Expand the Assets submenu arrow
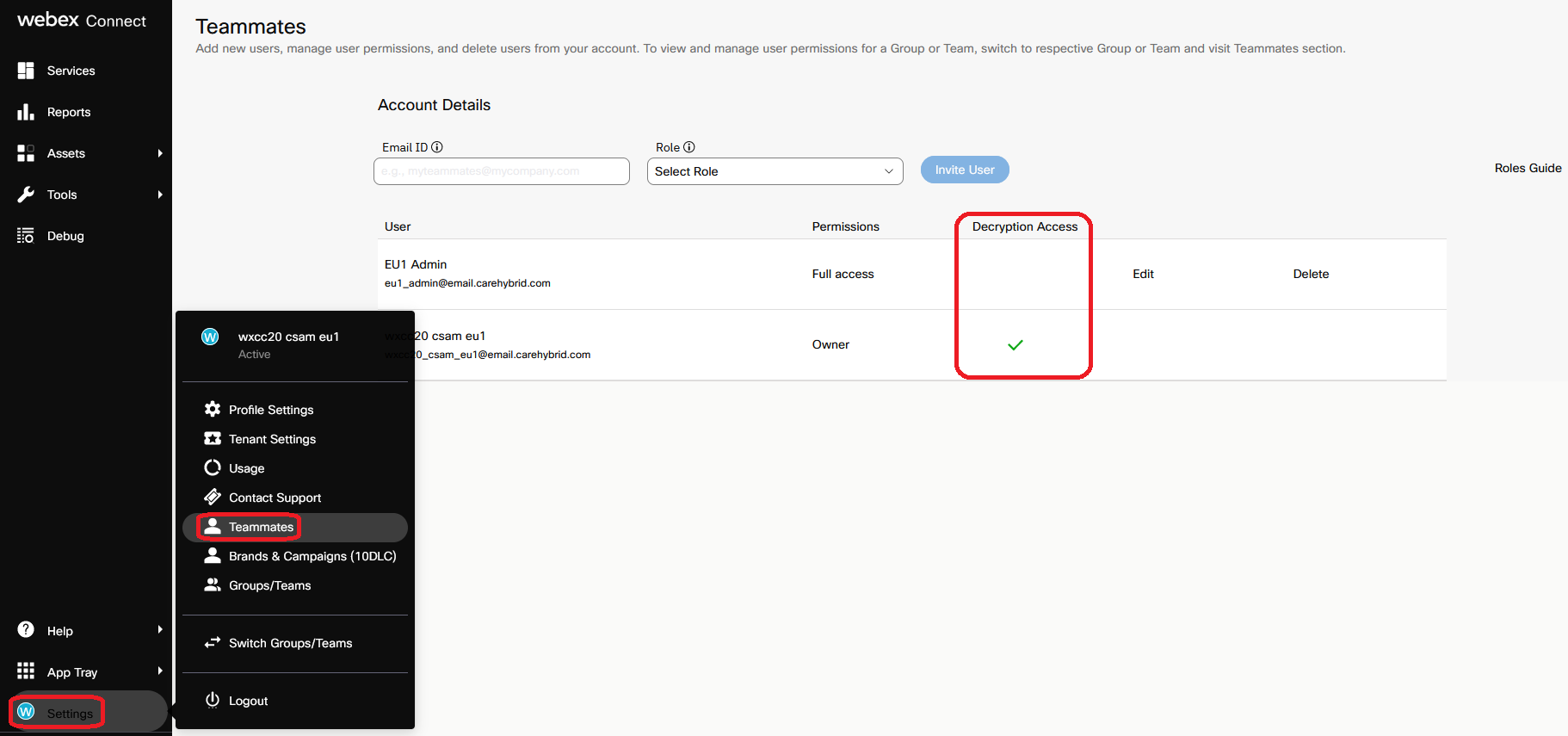Screen dimensions: 1568x736 coord(160,153)
